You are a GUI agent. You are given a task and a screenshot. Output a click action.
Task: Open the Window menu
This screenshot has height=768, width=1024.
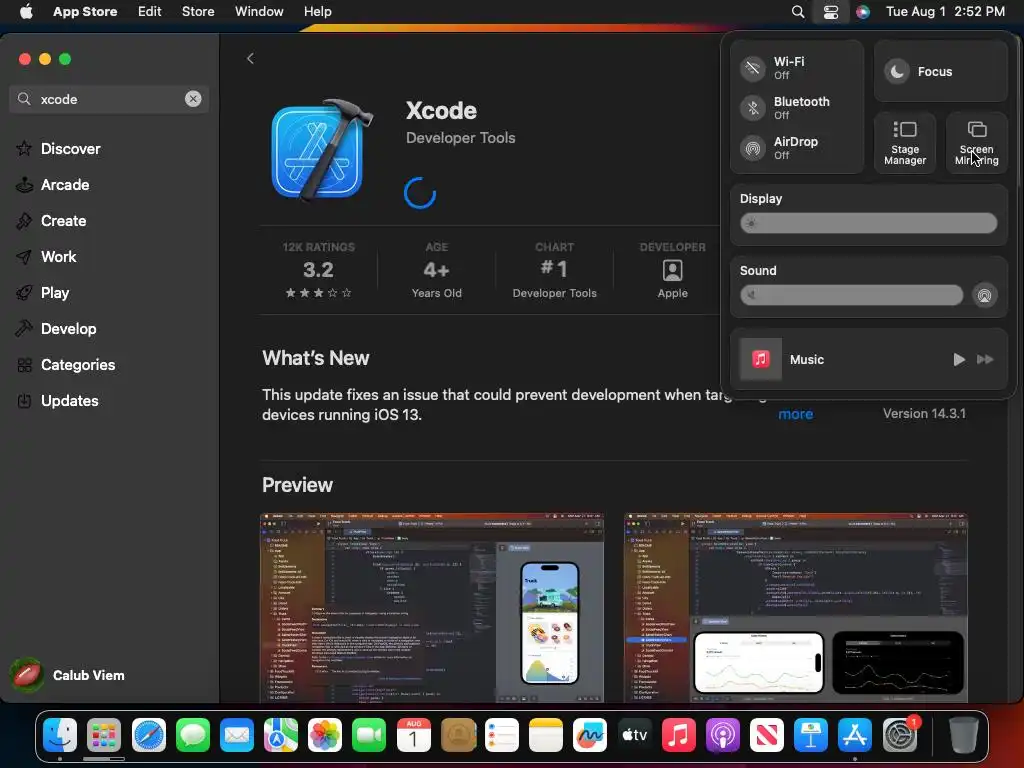(x=259, y=12)
